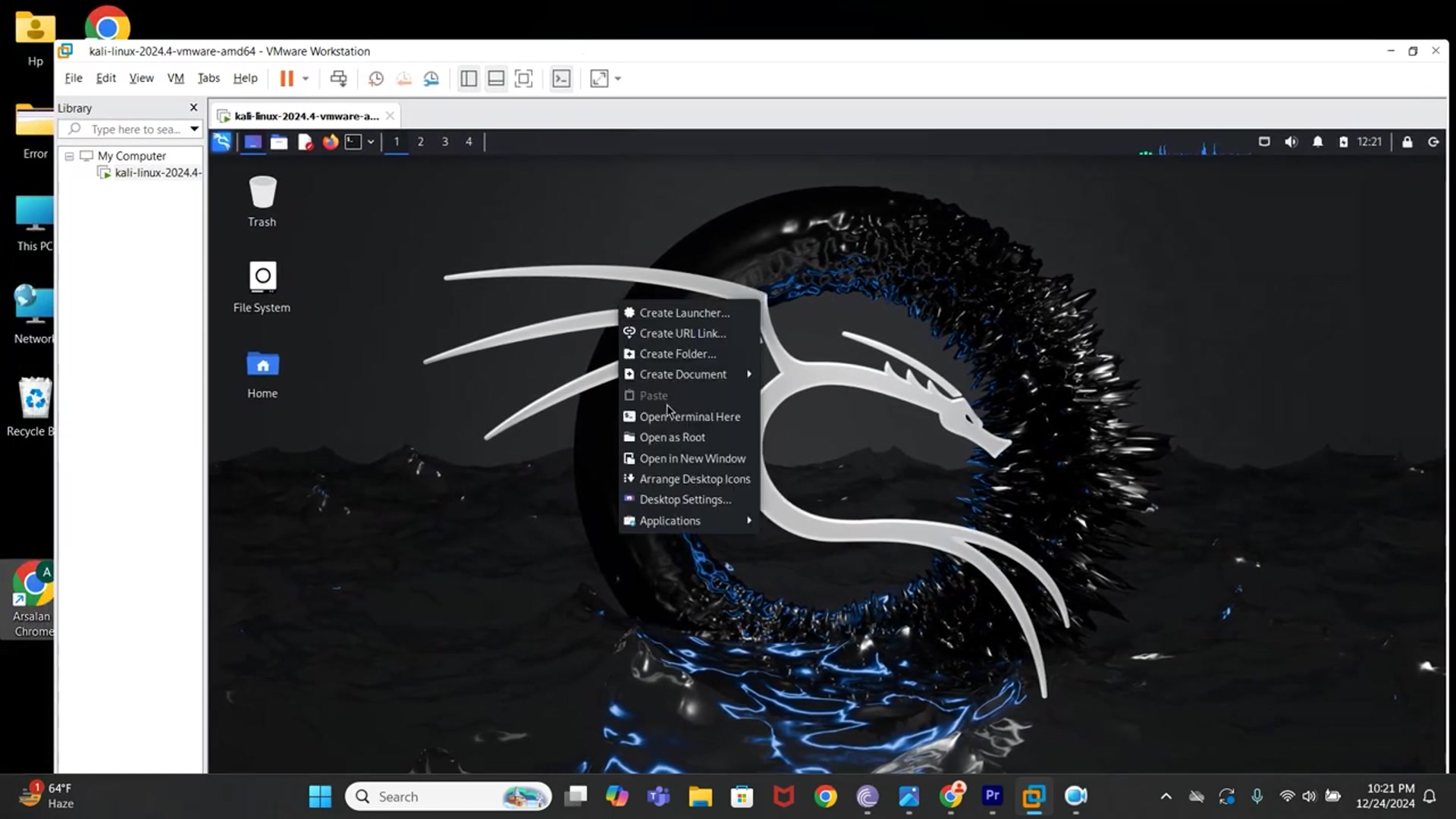This screenshot has height=819, width=1456.
Task: Click the stretch guest display icon
Action: (x=599, y=78)
